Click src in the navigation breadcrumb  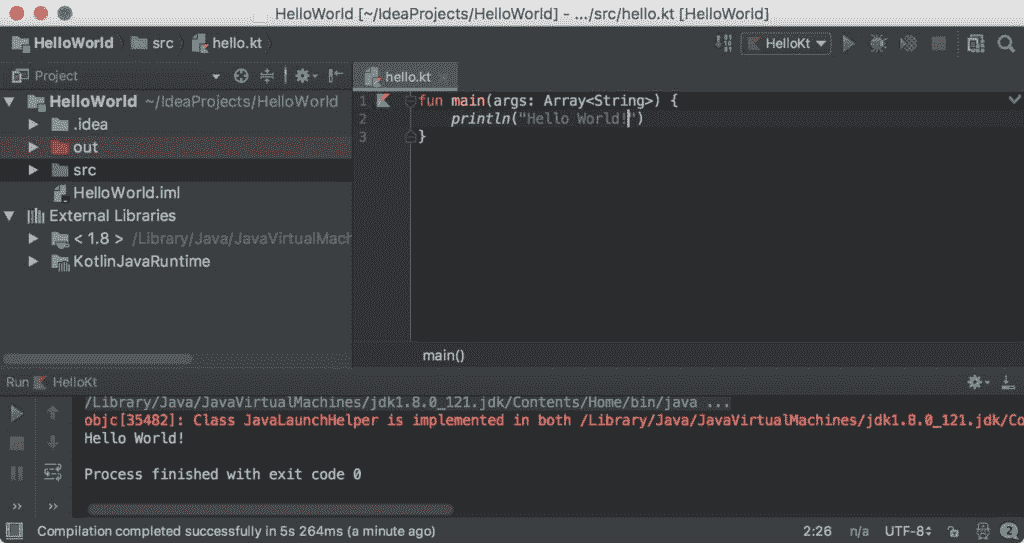(x=152, y=44)
